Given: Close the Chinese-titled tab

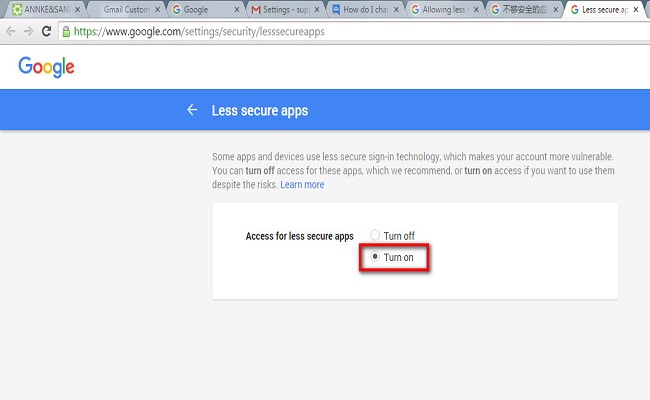Looking at the screenshot, I should click(x=556, y=10).
